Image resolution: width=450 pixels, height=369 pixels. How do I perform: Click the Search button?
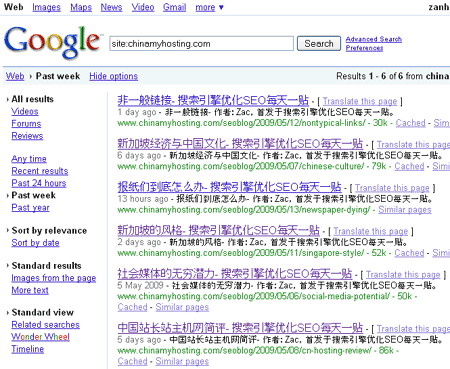pos(319,44)
